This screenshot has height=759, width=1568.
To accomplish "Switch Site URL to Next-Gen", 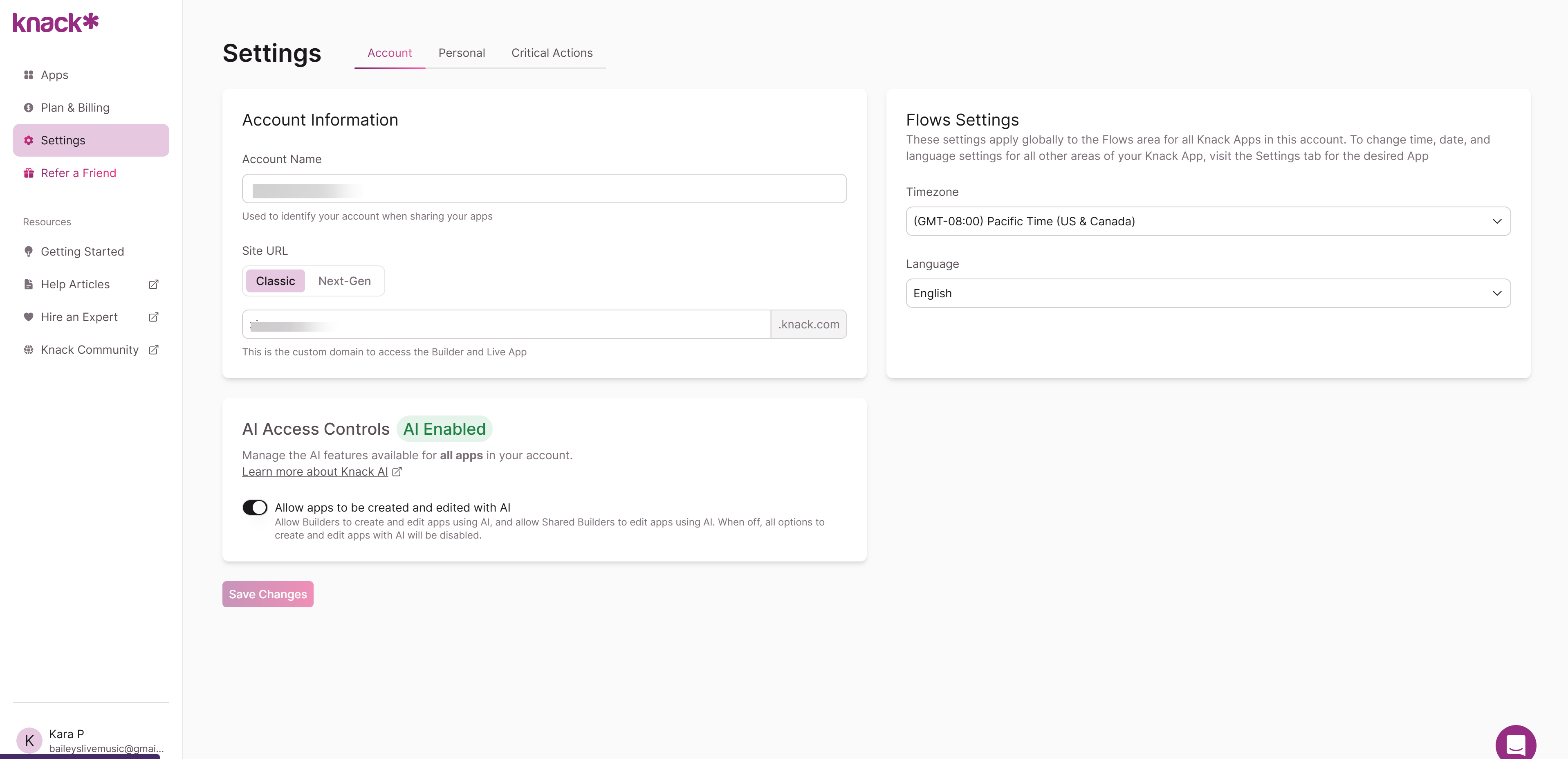I will tap(344, 281).
